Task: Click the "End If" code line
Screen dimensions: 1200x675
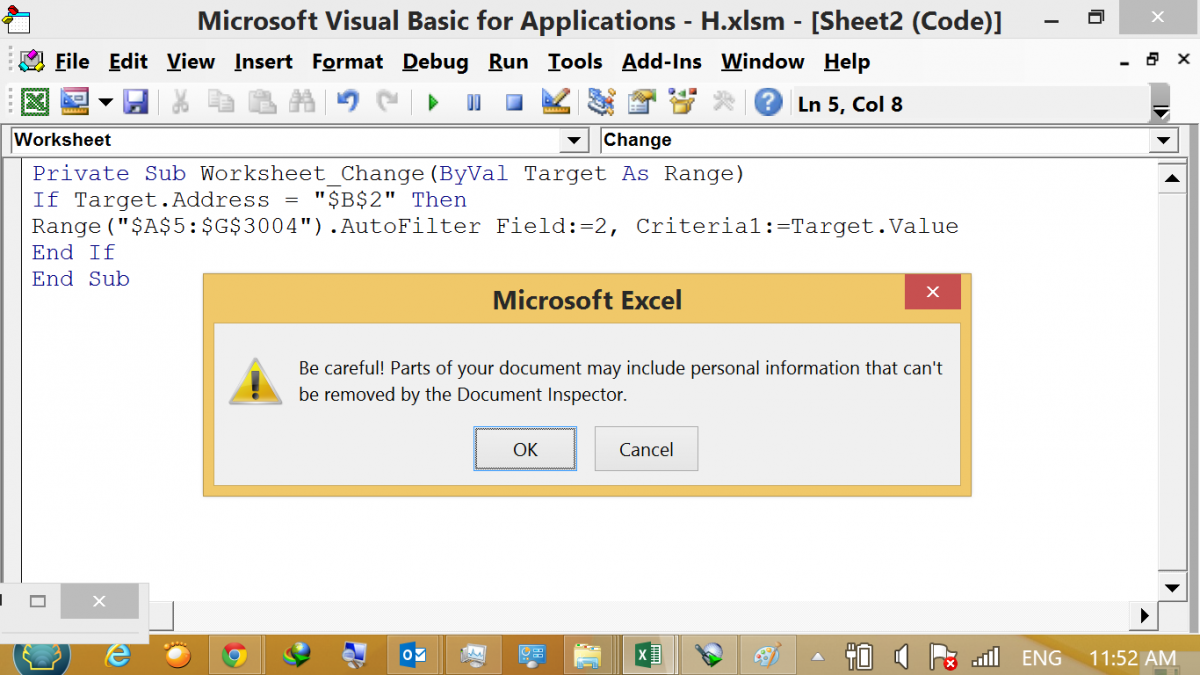Action: [74, 253]
